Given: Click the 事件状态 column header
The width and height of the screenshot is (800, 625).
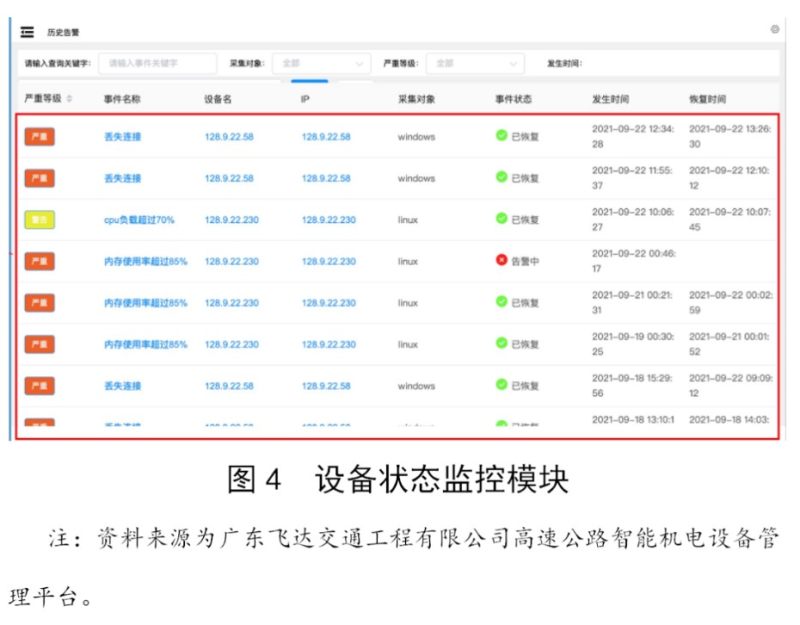Looking at the screenshot, I should tap(513, 99).
